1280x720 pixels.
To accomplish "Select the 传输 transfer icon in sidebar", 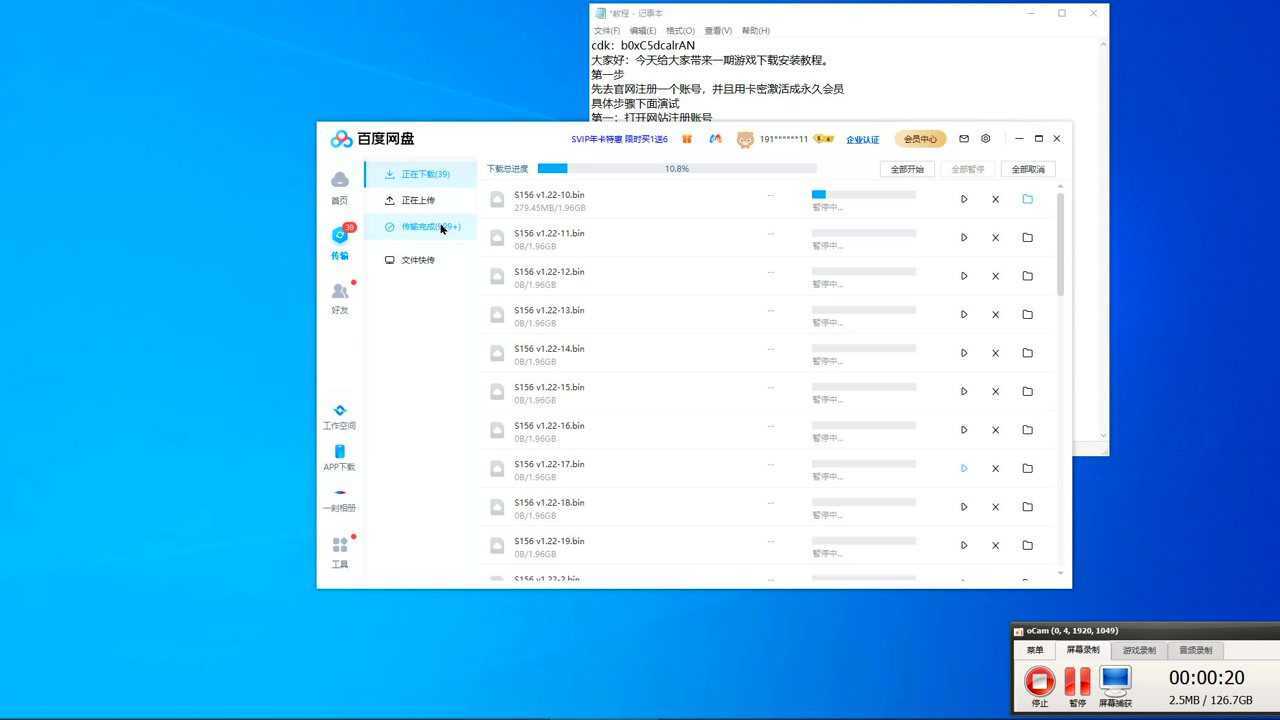I will click(x=340, y=242).
